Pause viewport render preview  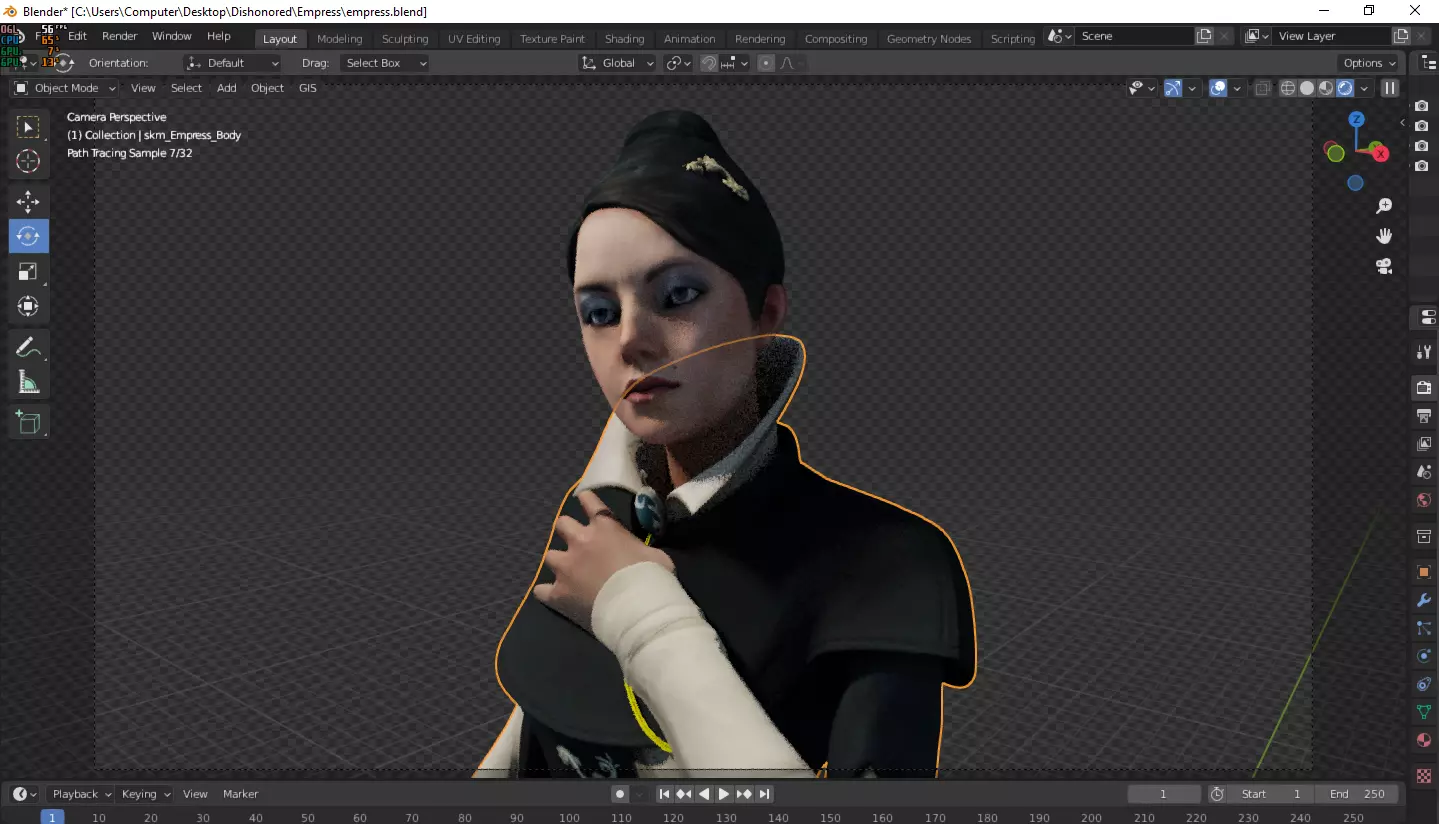coord(1389,88)
